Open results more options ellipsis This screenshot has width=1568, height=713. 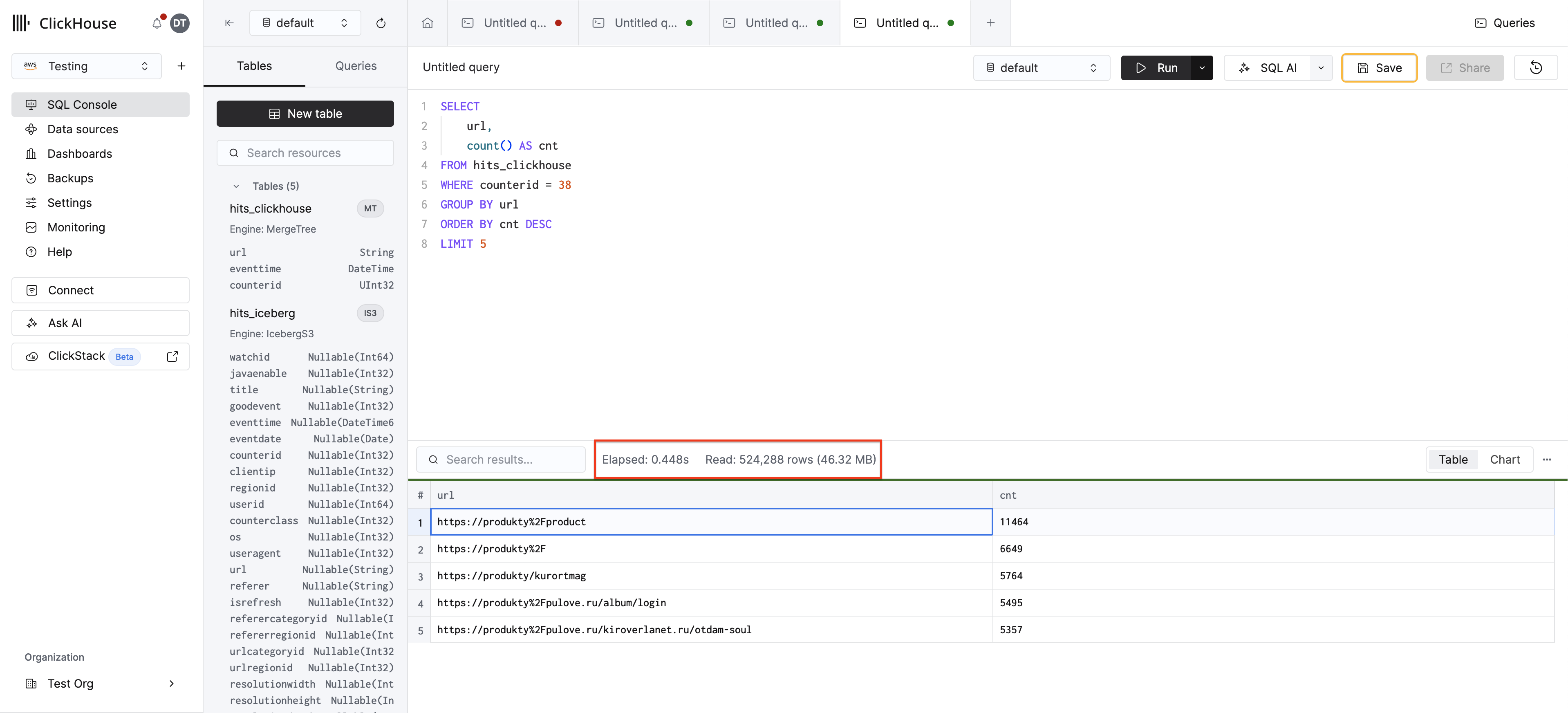1547,460
